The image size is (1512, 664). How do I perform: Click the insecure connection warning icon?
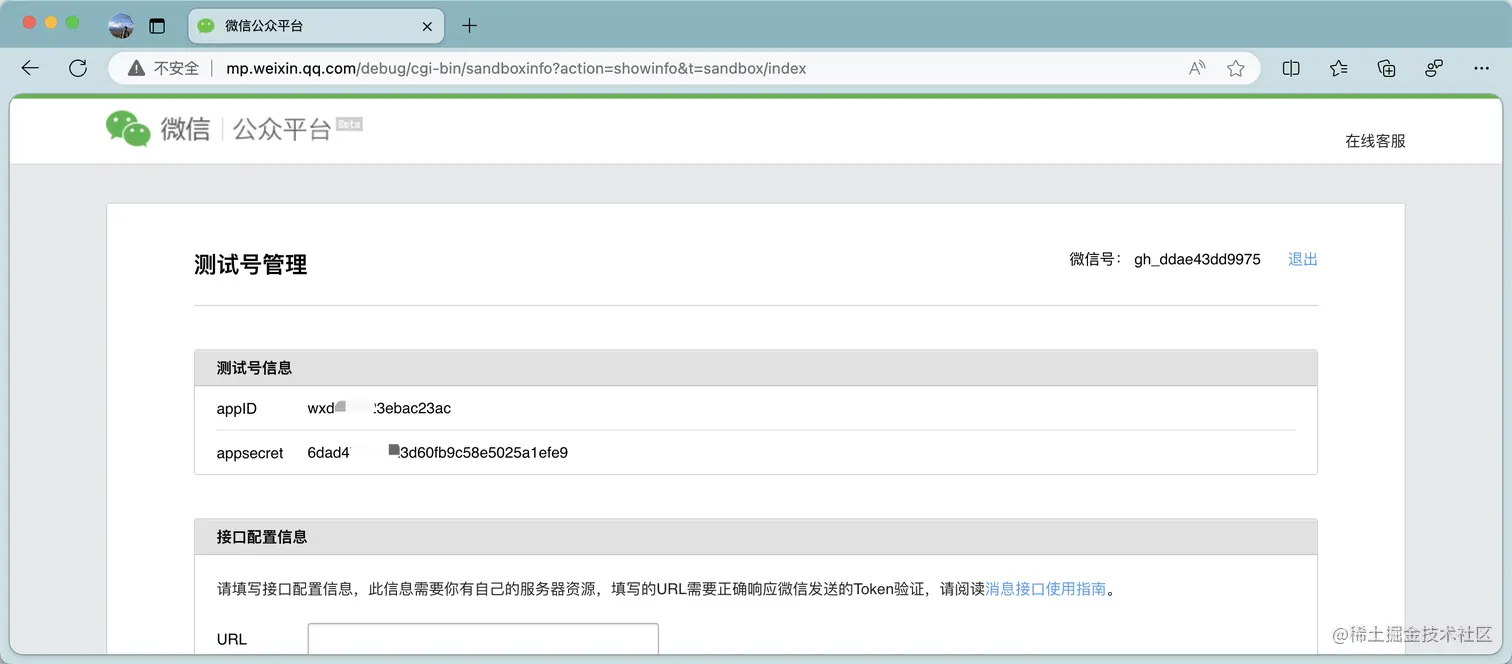point(136,68)
